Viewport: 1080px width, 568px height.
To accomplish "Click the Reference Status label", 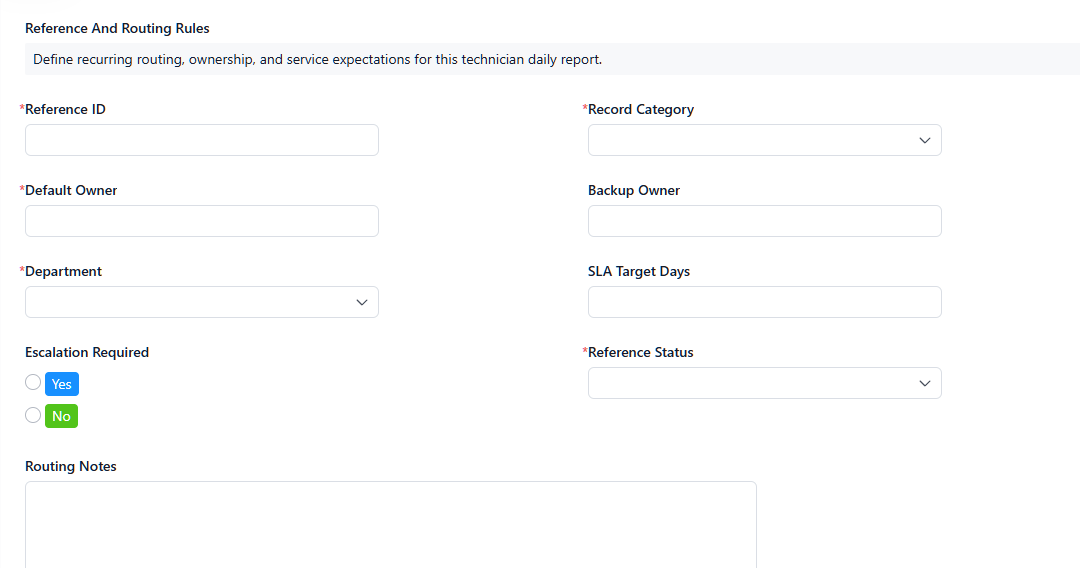I will pyautogui.click(x=641, y=353).
